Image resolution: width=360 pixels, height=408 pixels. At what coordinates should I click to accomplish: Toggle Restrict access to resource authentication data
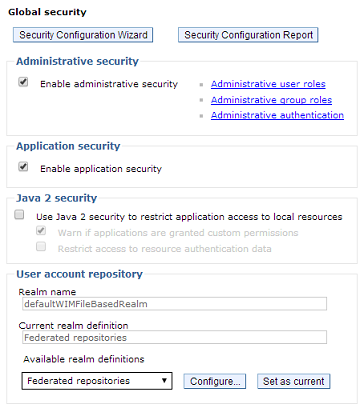point(41,247)
